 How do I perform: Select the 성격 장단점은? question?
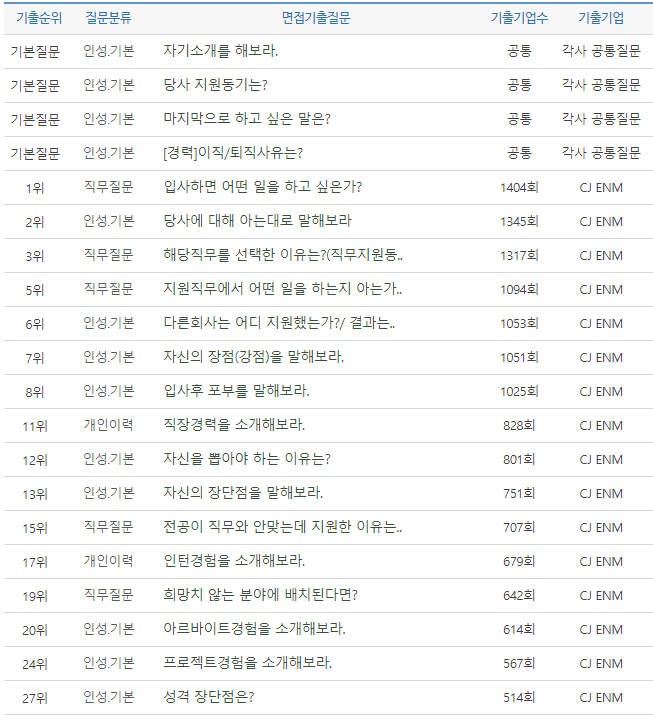point(208,697)
